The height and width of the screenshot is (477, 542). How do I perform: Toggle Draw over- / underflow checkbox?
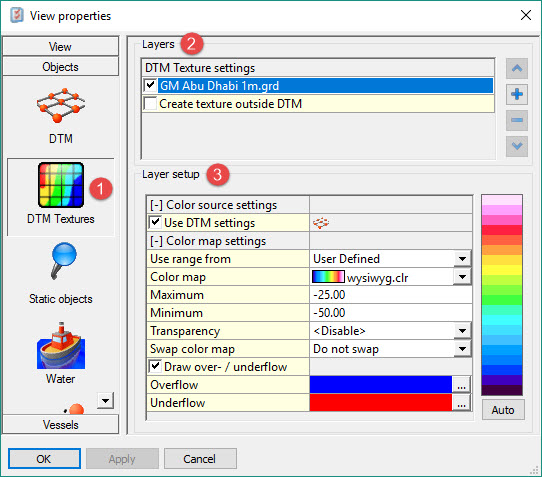click(x=155, y=366)
